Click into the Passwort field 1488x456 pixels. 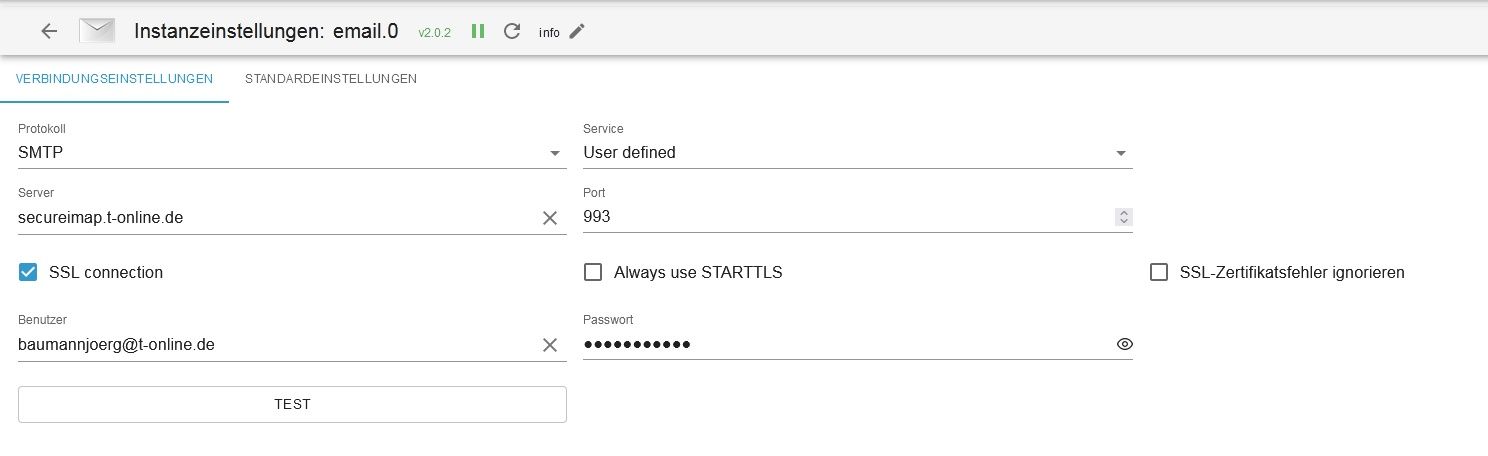845,345
